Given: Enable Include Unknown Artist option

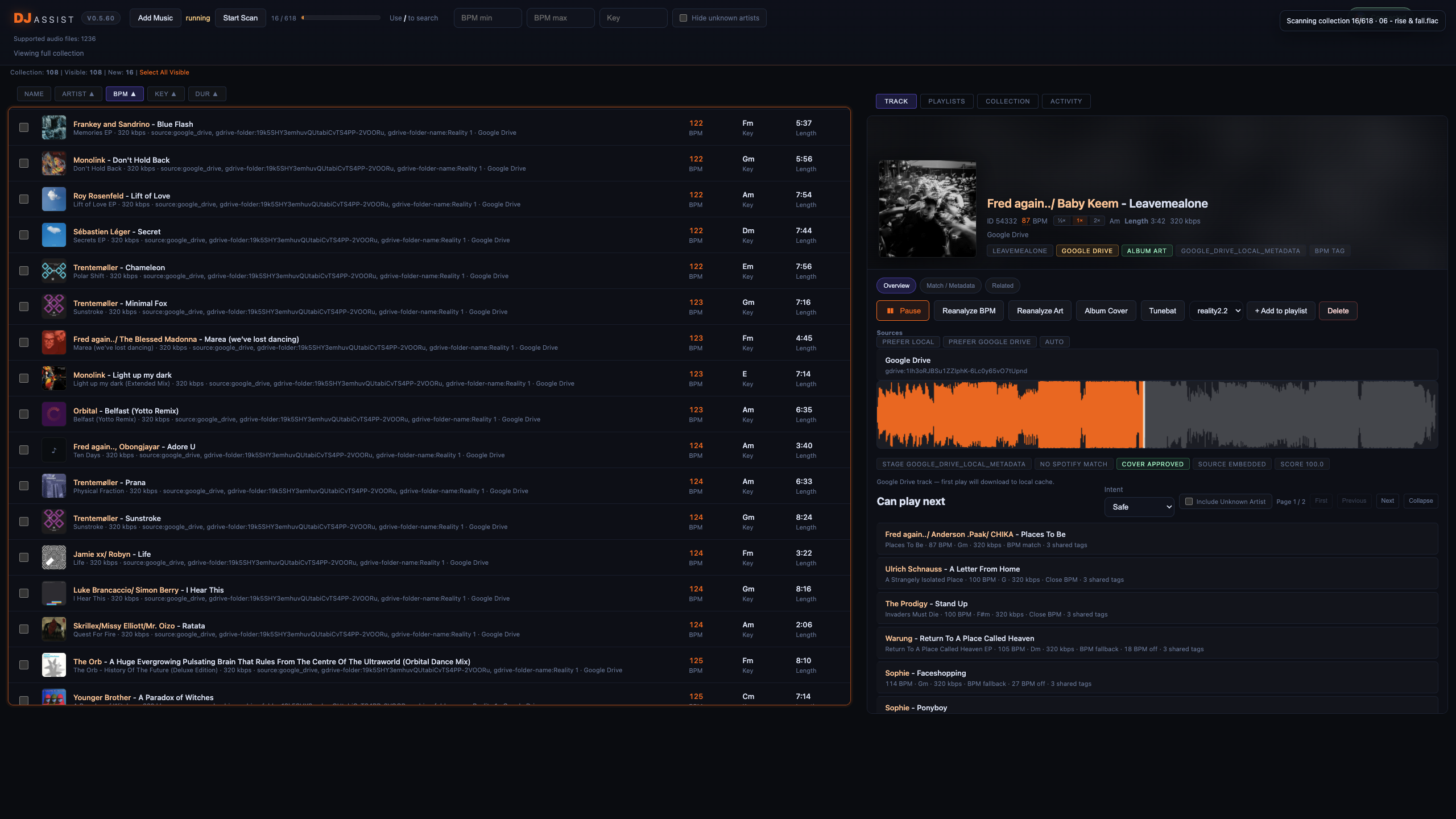Looking at the screenshot, I should tap(1189, 502).
